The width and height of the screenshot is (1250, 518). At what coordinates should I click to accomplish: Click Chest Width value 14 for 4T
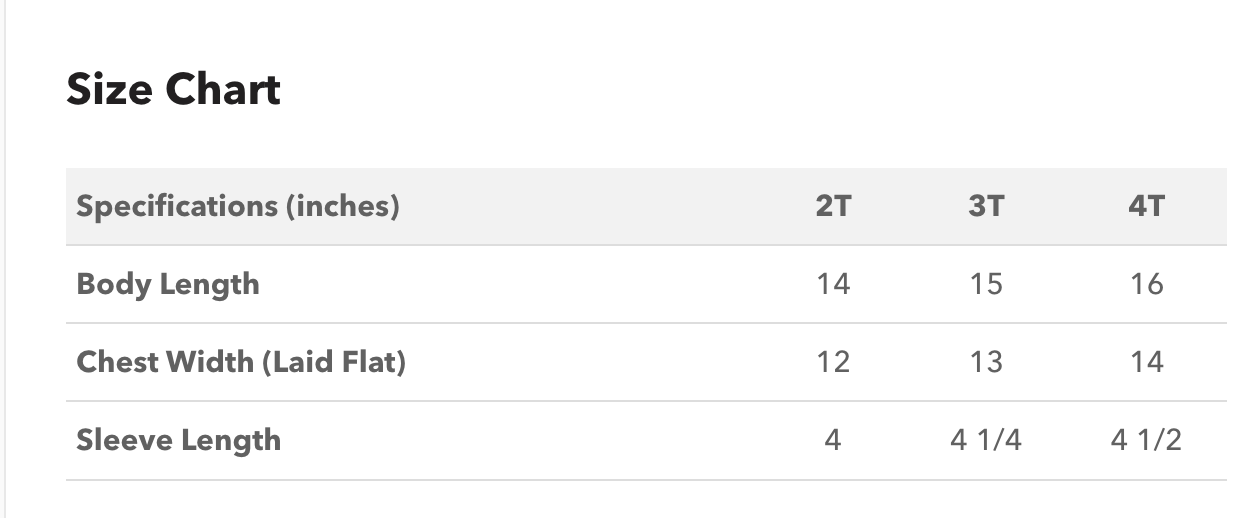tap(1146, 362)
